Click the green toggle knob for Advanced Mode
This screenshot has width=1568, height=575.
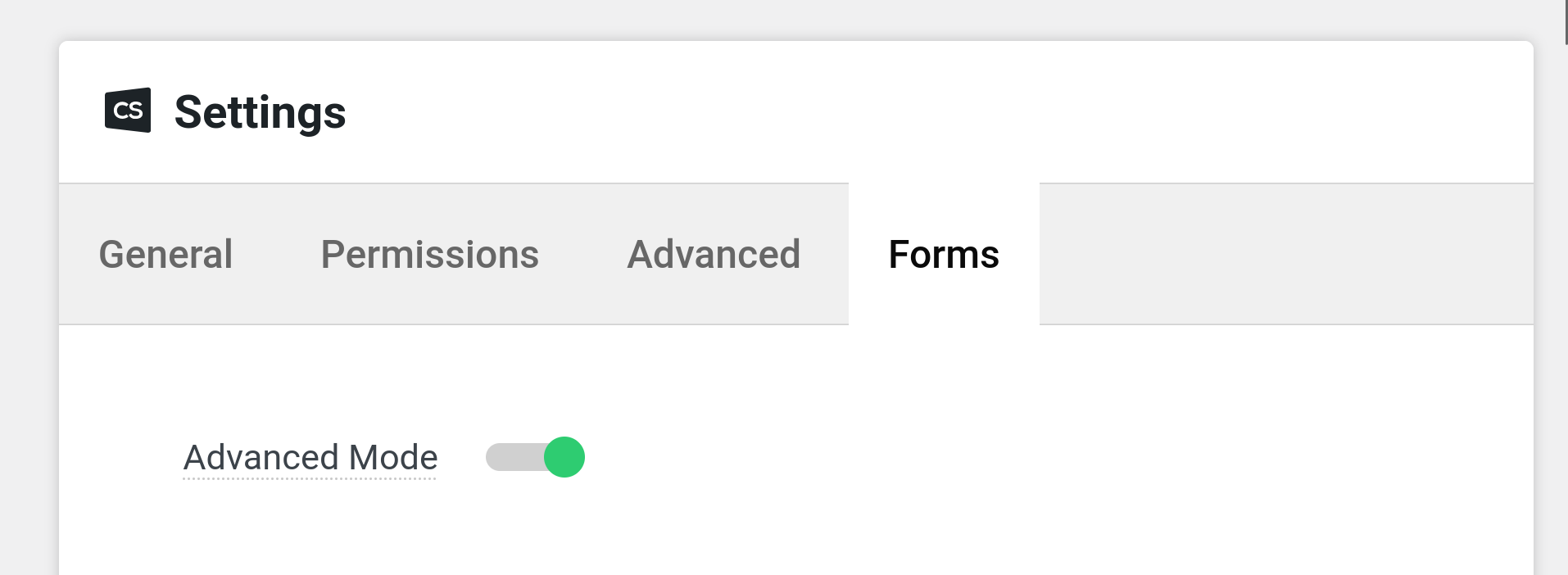tap(564, 458)
